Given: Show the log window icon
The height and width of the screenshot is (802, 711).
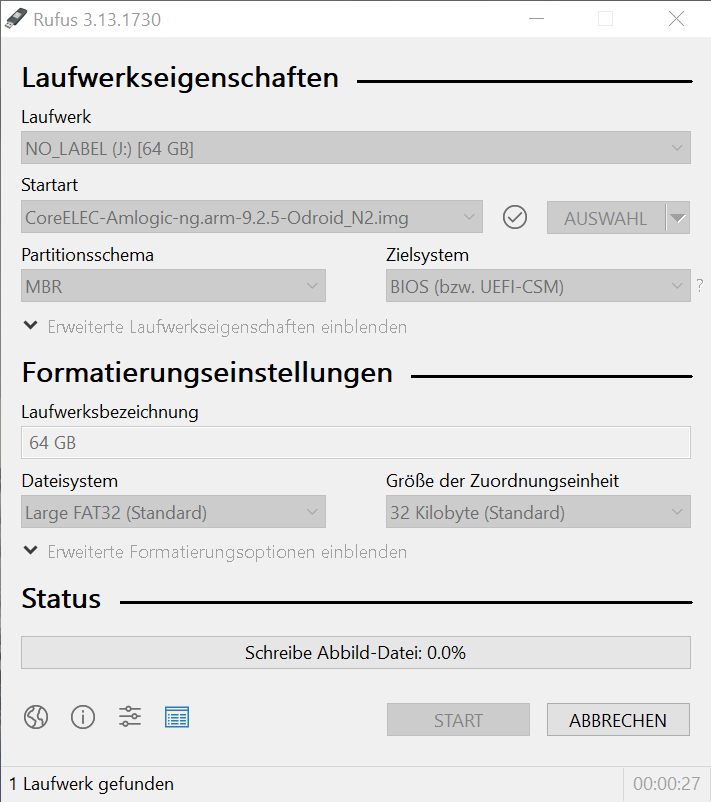Looking at the screenshot, I should 177,717.
